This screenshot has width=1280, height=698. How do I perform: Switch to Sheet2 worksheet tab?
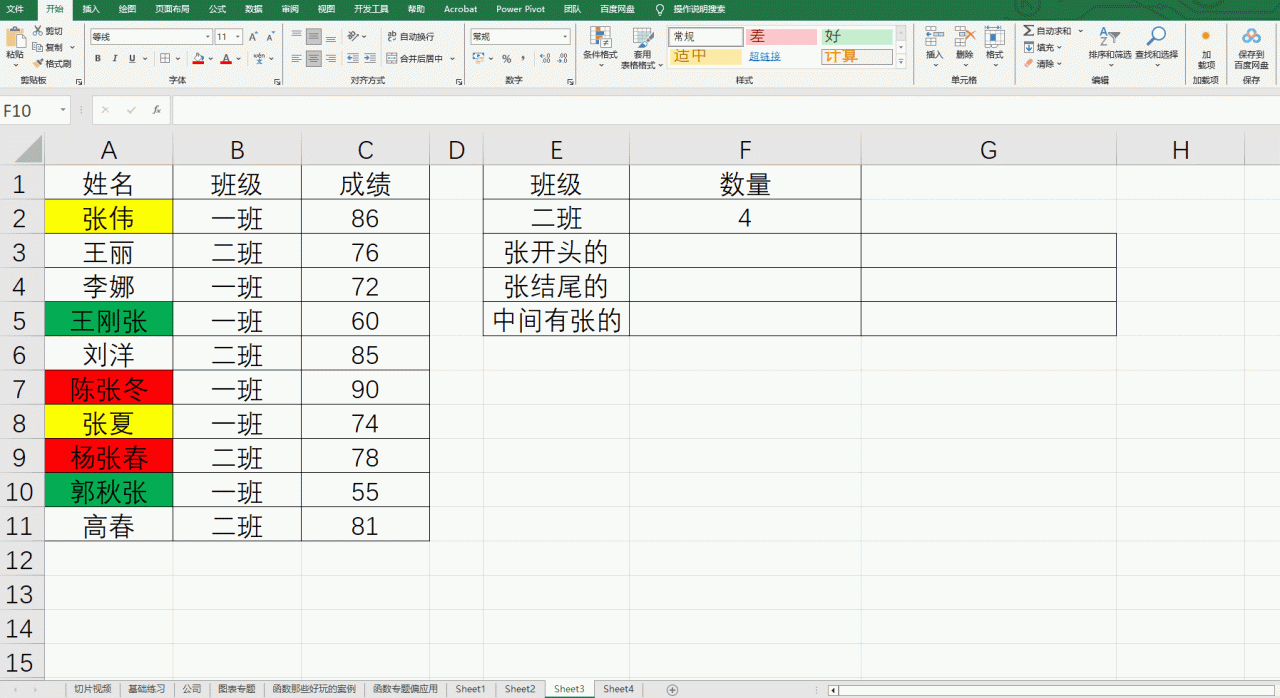coord(520,689)
